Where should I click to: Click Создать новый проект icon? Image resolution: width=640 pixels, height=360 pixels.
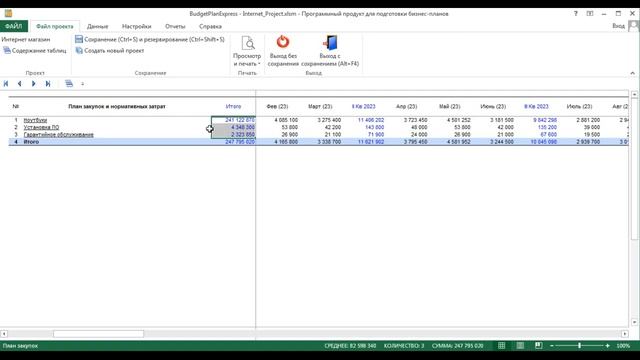(x=79, y=51)
